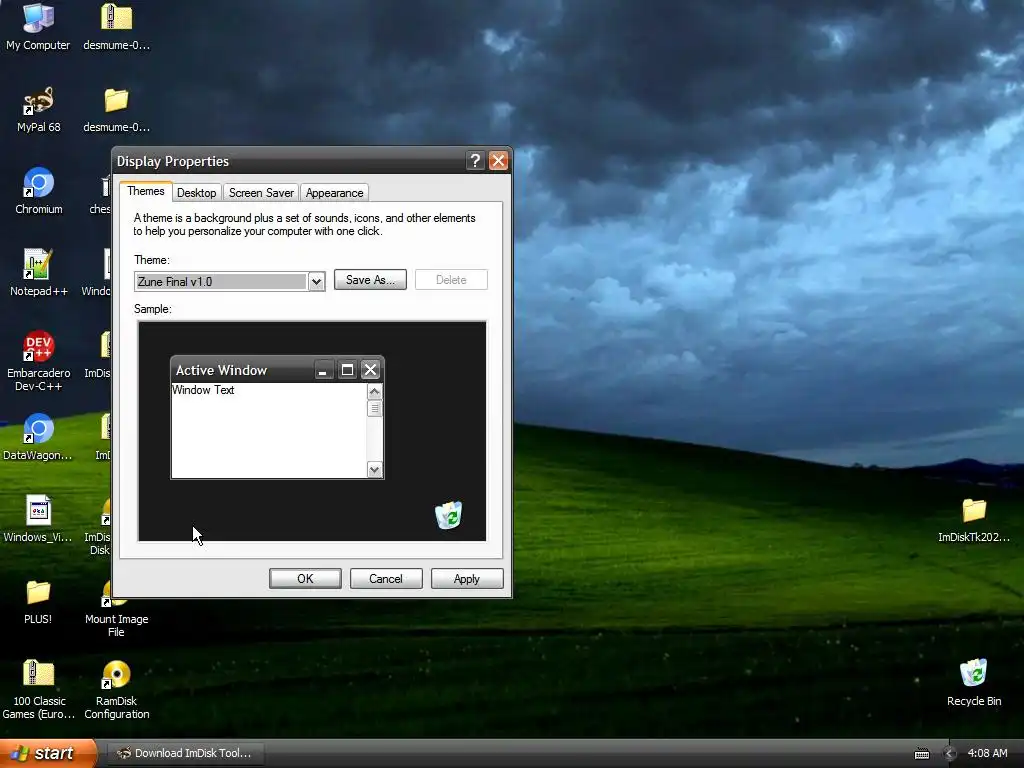Screen dimensions: 1024x768
Task: Select the Windows_Vi... file icon
Action: pyautogui.click(x=38, y=519)
